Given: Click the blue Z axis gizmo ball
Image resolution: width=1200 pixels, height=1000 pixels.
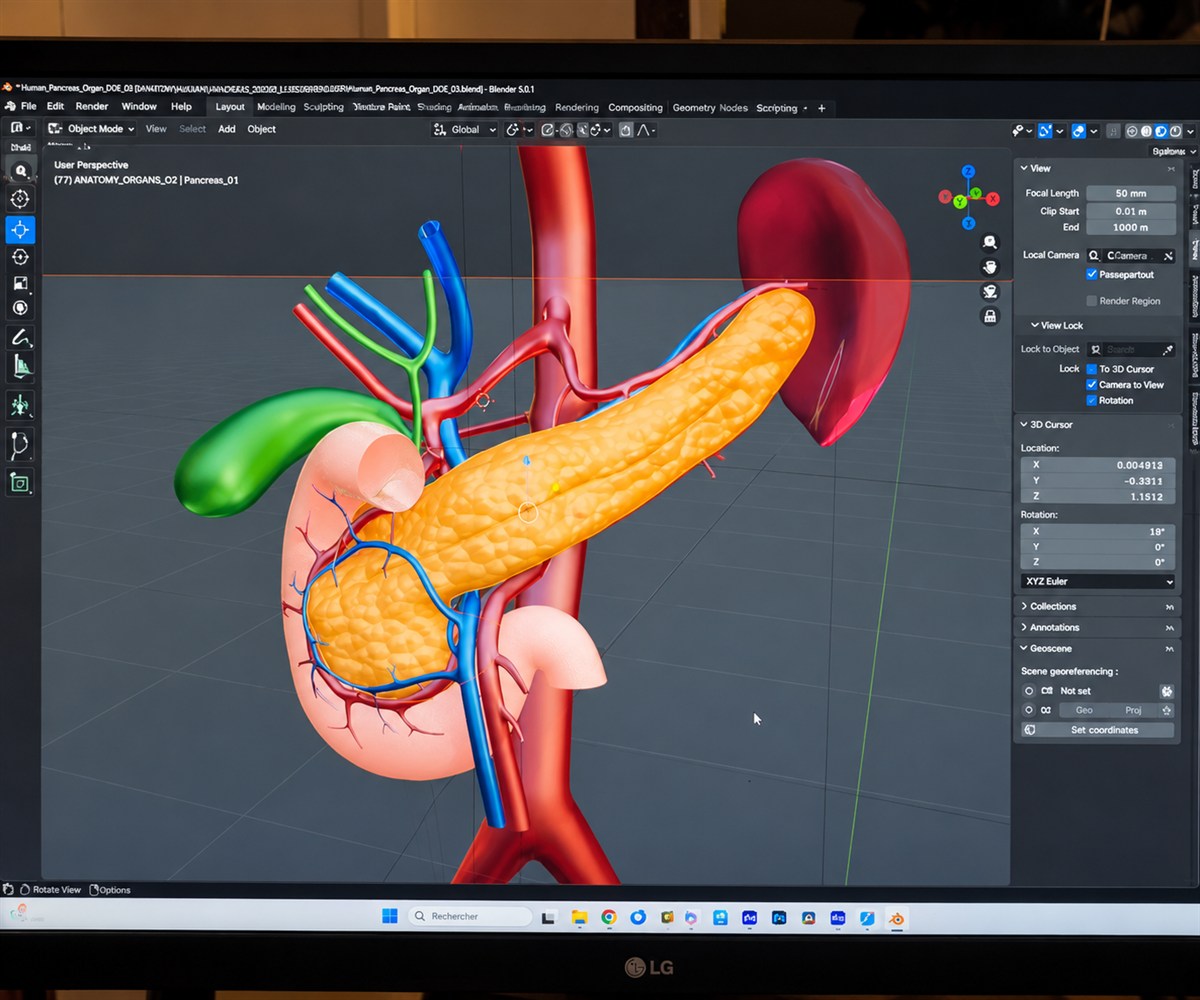Looking at the screenshot, I should (x=968, y=172).
